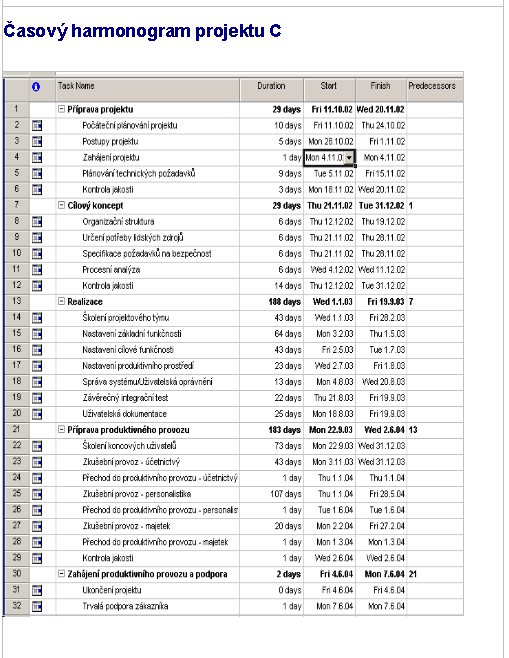509x658 pixels.
Task: Click the task icon beside Organizační struktura
Action: coord(37,221)
